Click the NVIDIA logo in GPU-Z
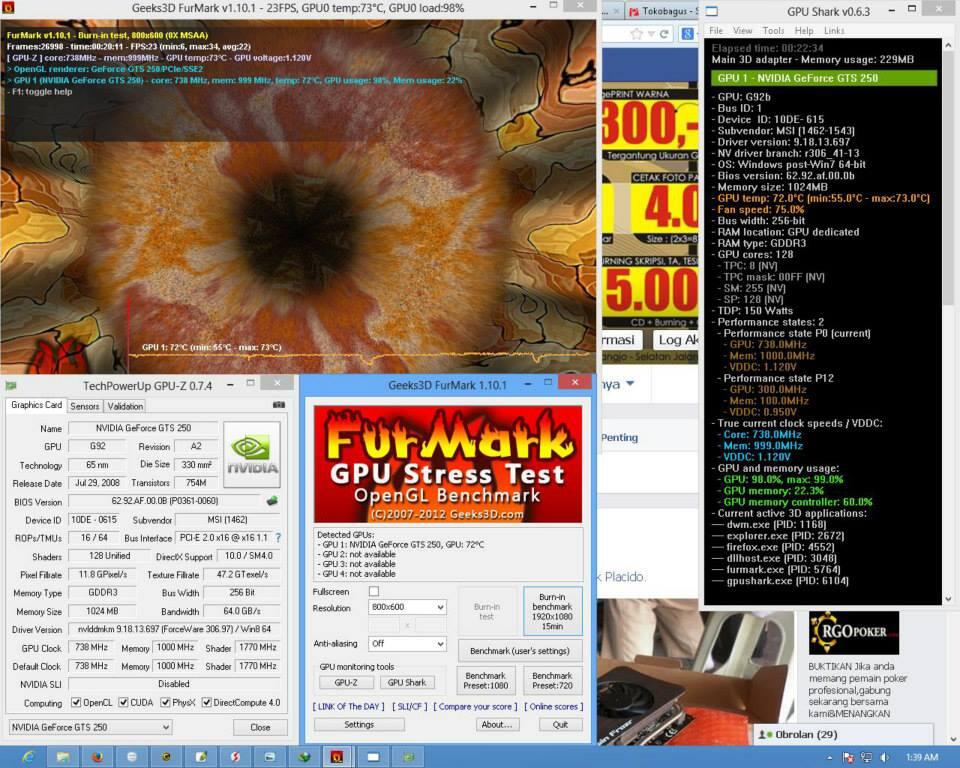This screenshot has width=960, height=768. click(251, 453)
